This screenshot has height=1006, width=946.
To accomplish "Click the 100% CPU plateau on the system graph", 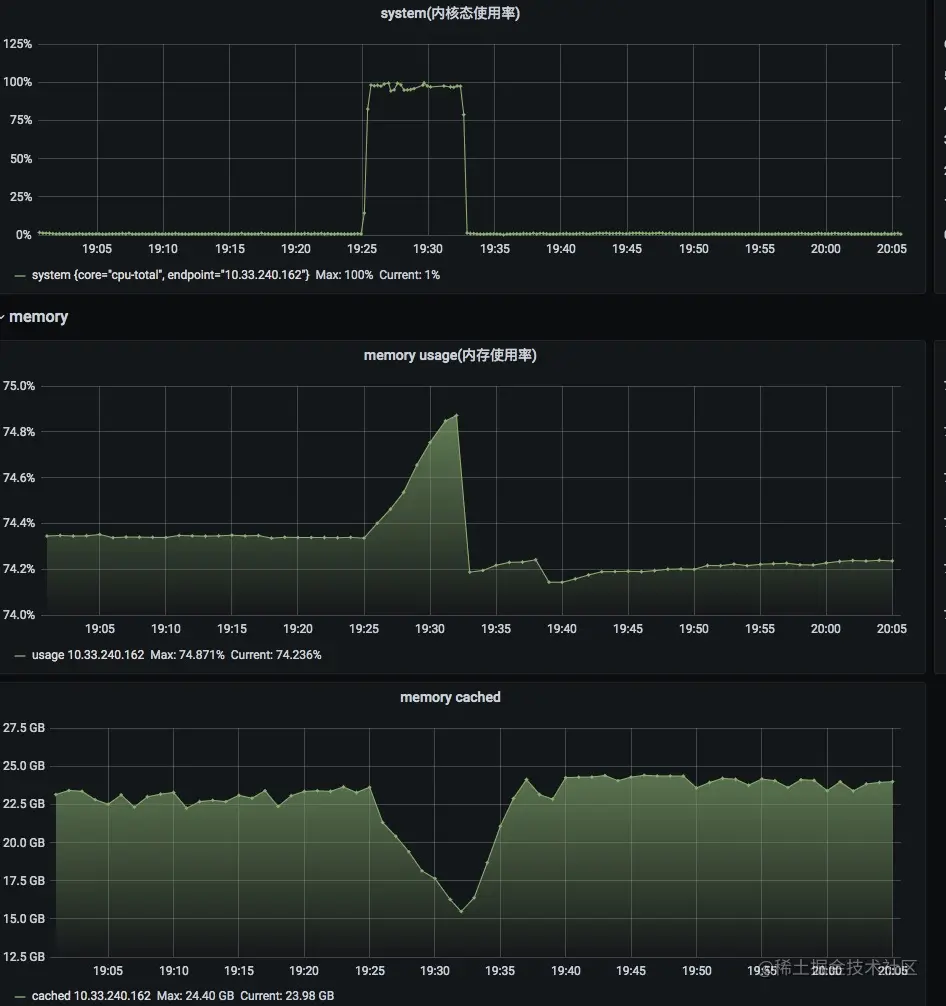I will 416,86.
